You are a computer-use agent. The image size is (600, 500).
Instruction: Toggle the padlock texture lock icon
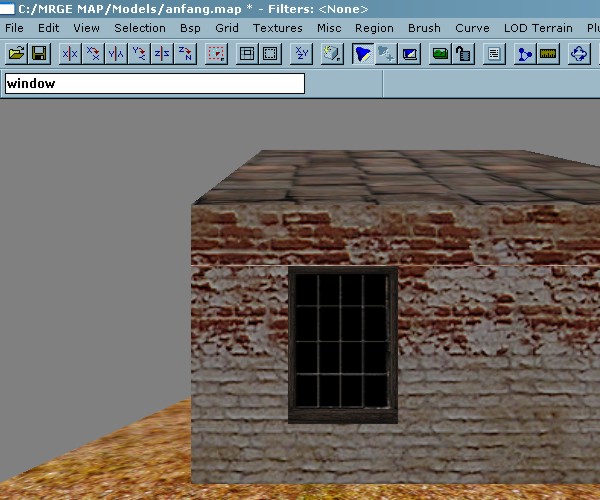click(463, 54)
